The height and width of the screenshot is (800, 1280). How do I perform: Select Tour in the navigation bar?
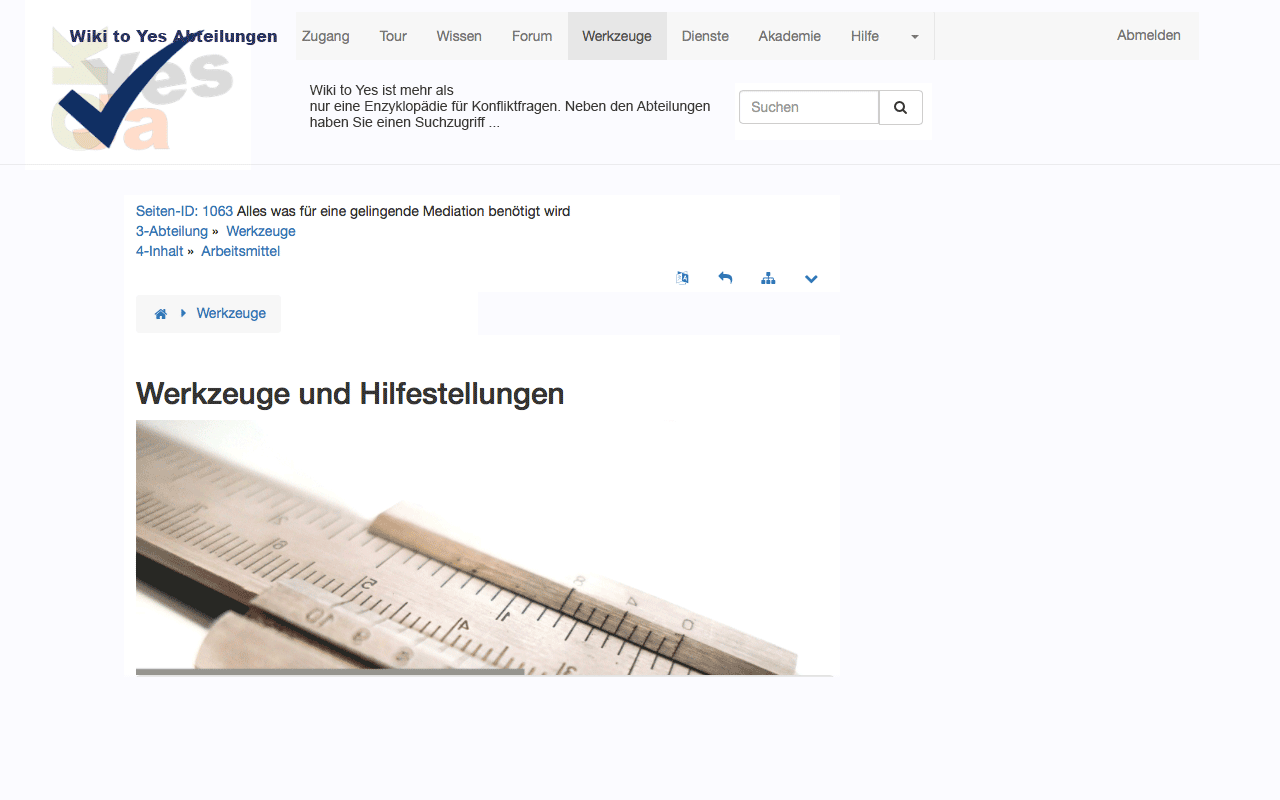pyautogui.click(x=393, y=36)
